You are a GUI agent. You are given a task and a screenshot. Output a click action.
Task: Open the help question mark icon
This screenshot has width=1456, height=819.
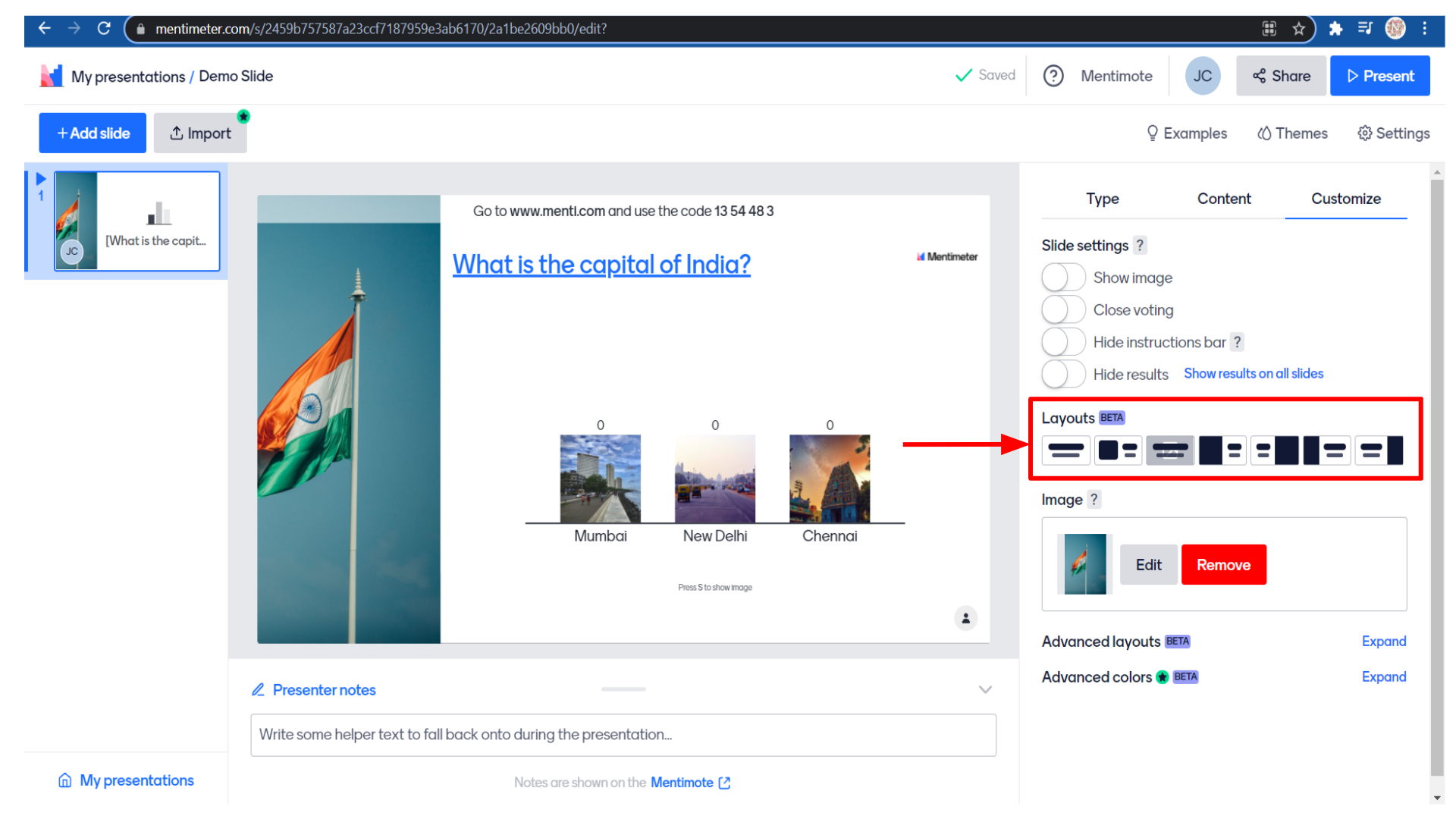point(1053,76)
